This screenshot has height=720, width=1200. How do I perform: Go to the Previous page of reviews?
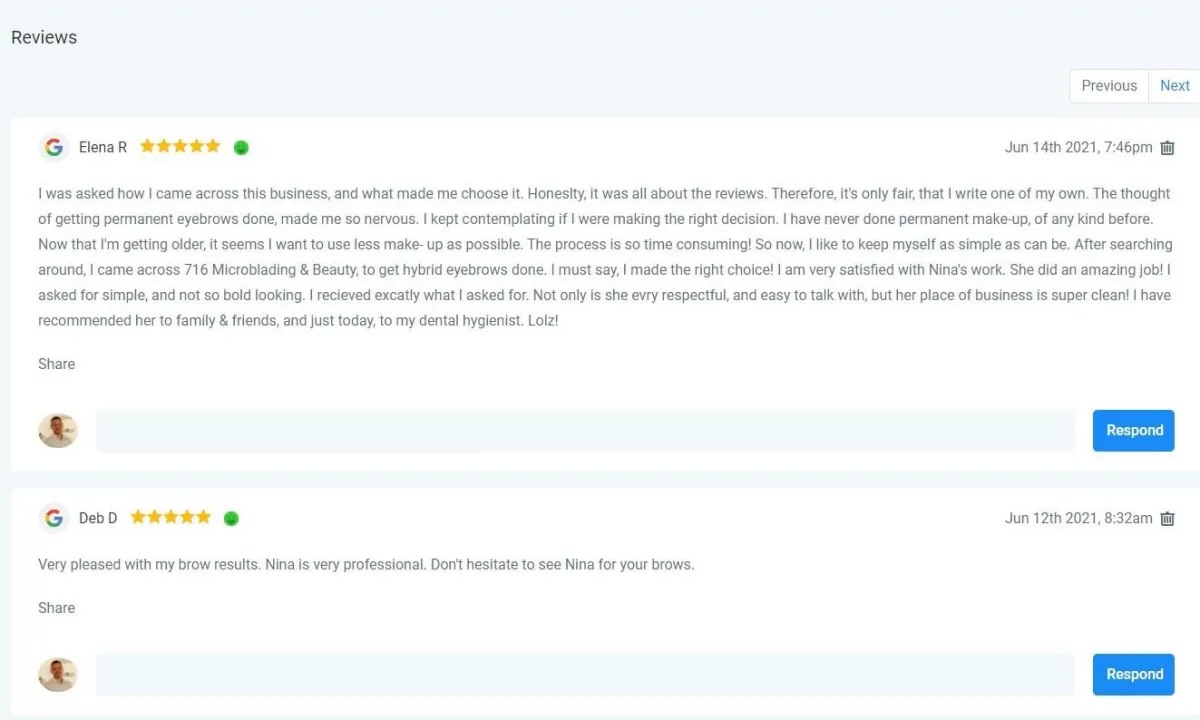click(x=1109, y=86)
